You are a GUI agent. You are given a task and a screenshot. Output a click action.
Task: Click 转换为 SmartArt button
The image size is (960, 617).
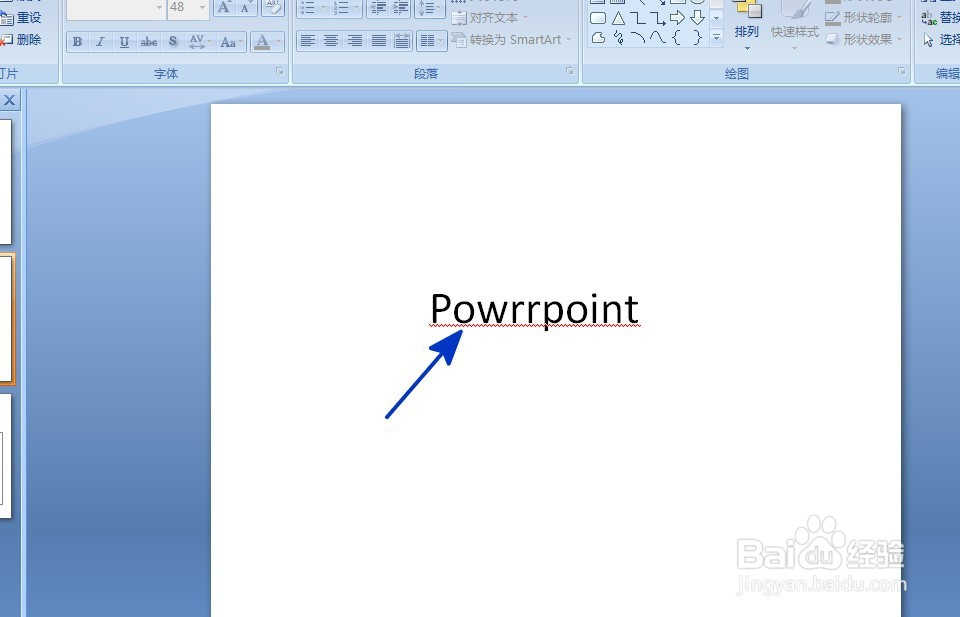512,40
